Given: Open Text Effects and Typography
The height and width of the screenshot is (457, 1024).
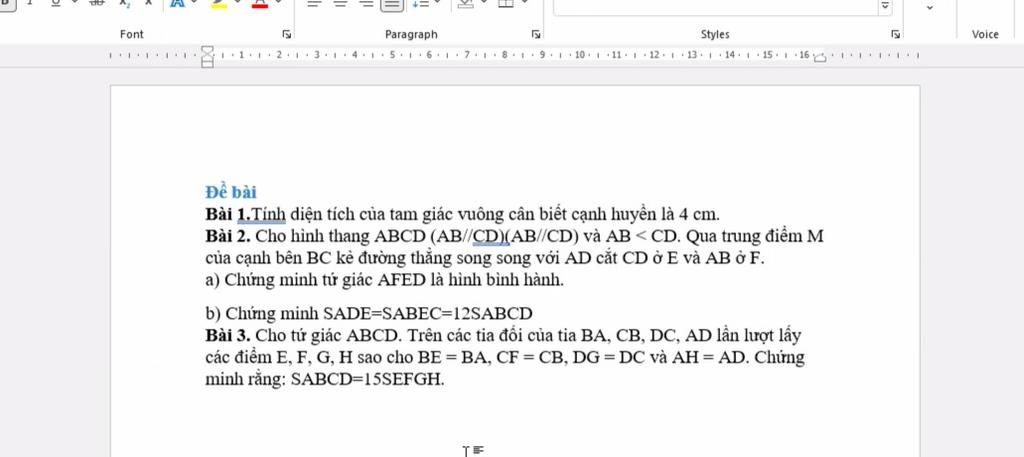Looking at the screenshot, I should 177,3.
